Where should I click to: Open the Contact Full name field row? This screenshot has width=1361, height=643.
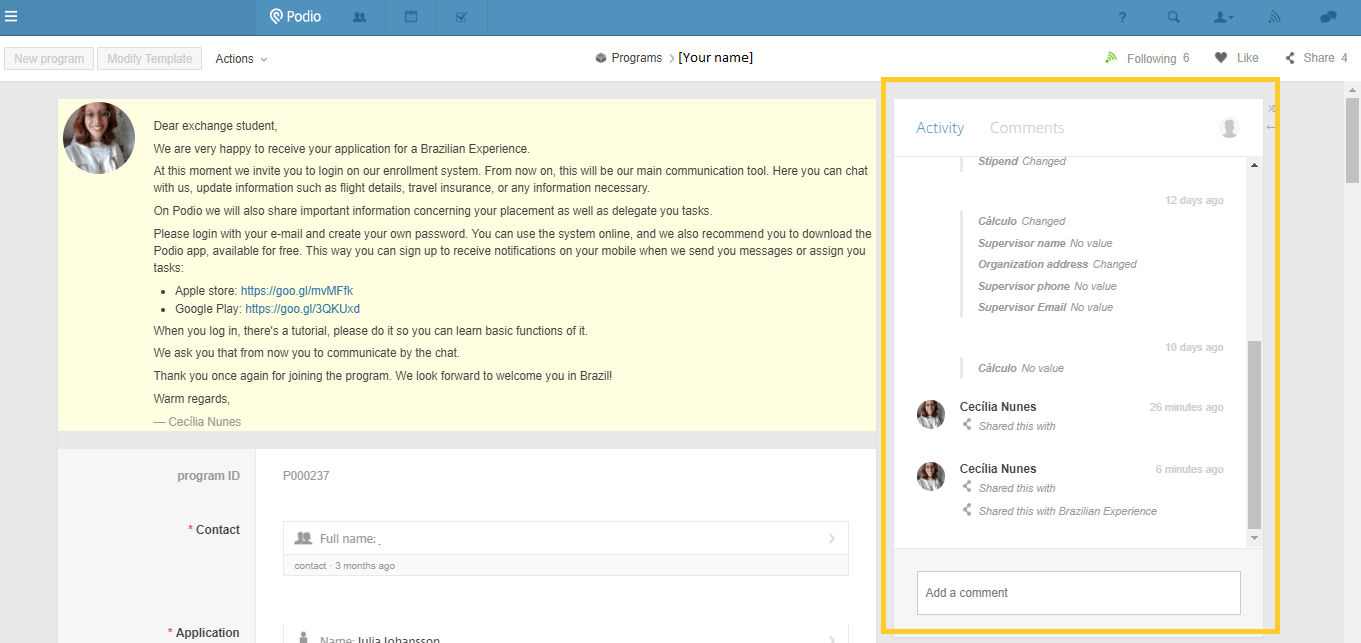click(x=566, y=538)
